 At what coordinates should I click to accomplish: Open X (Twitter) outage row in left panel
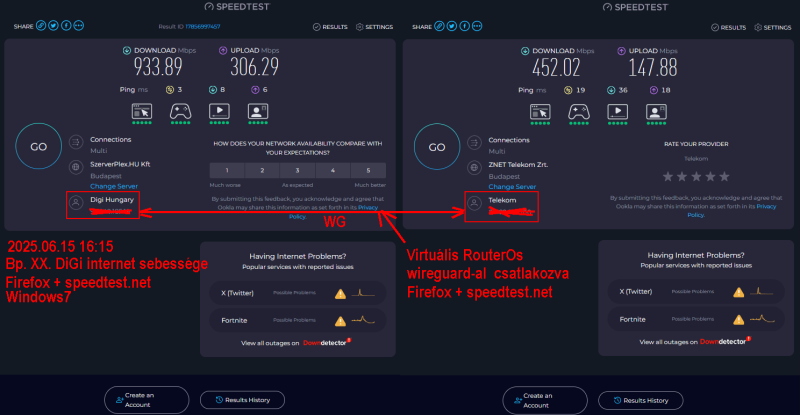(298, 293)
